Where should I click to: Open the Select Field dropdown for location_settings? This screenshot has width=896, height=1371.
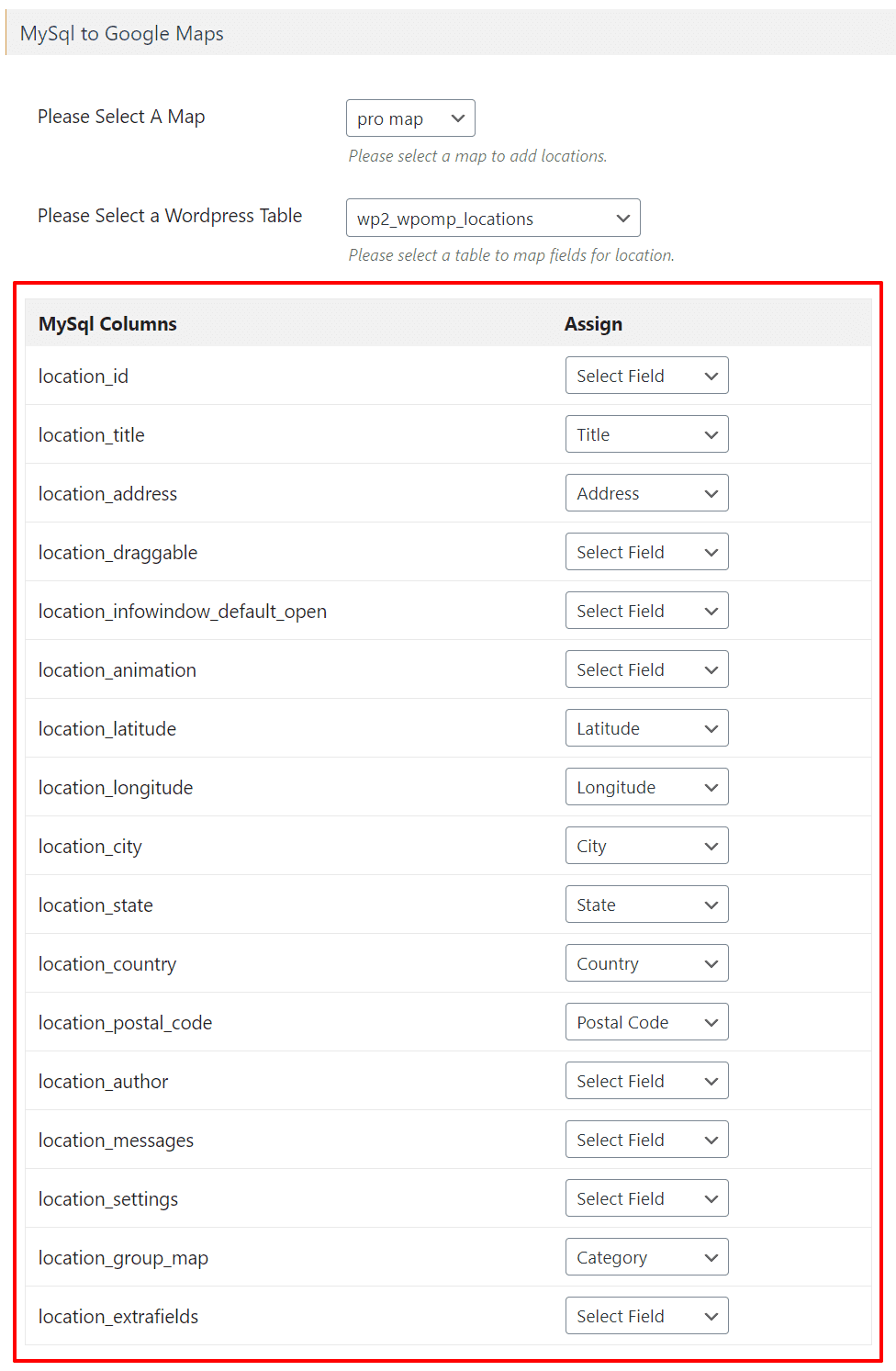point(646,1197)
